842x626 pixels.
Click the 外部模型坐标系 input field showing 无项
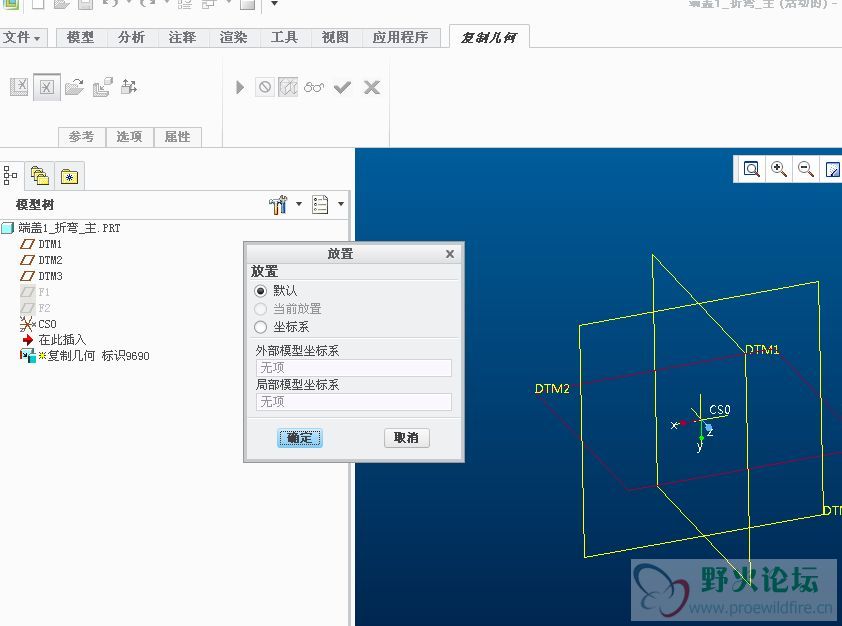(352, 367)
